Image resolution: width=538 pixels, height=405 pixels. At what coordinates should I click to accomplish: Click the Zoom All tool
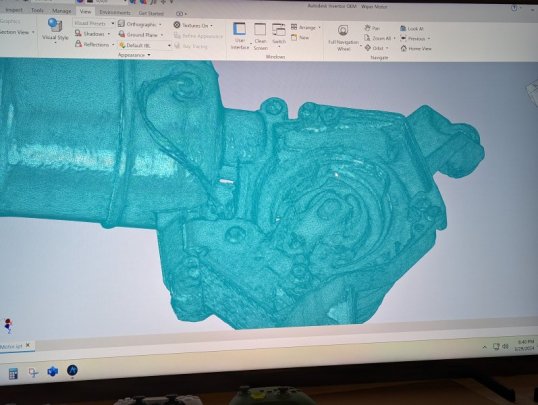point(379,38)
